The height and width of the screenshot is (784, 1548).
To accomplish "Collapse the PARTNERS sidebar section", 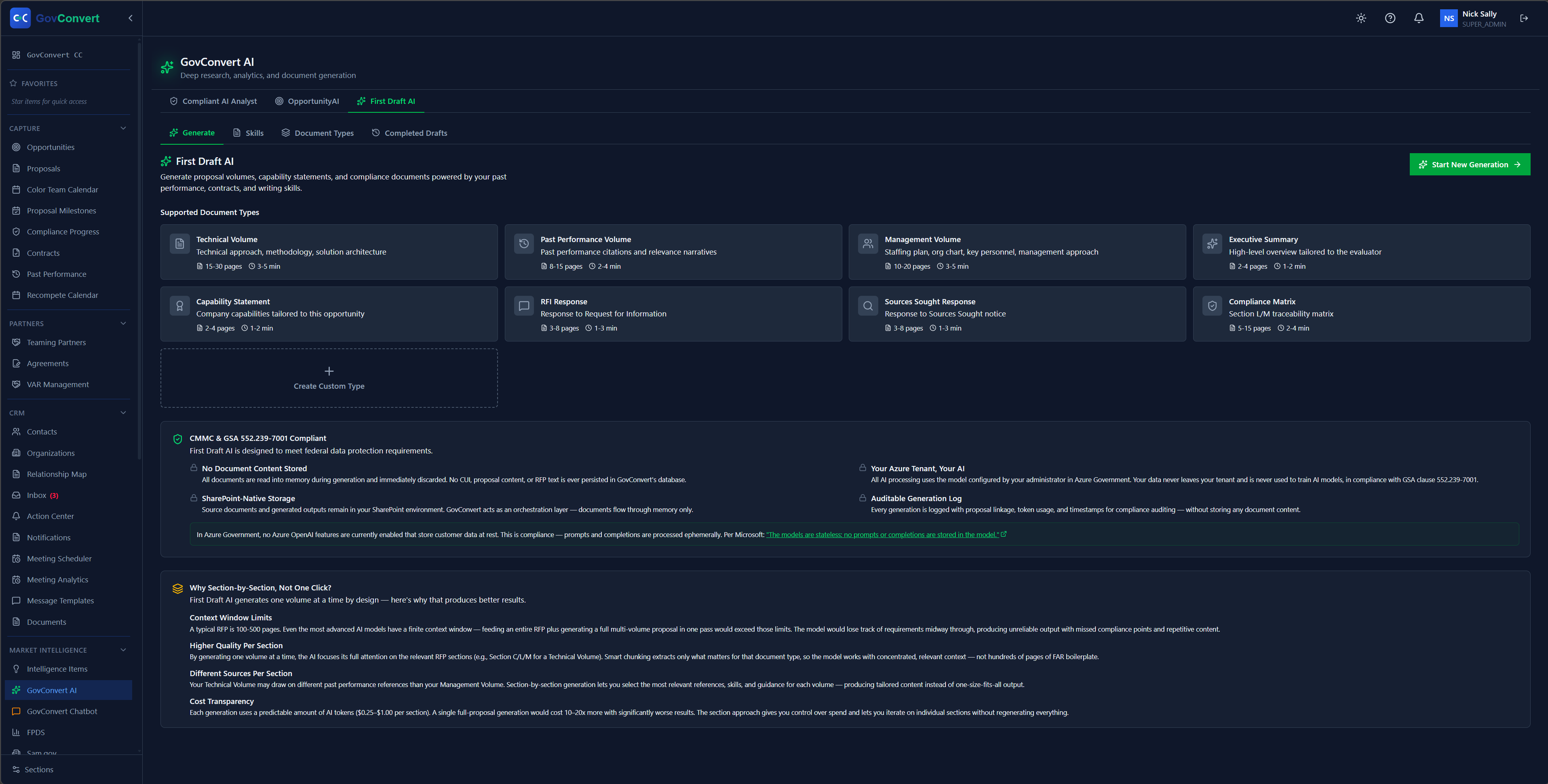I will [123, 323].
